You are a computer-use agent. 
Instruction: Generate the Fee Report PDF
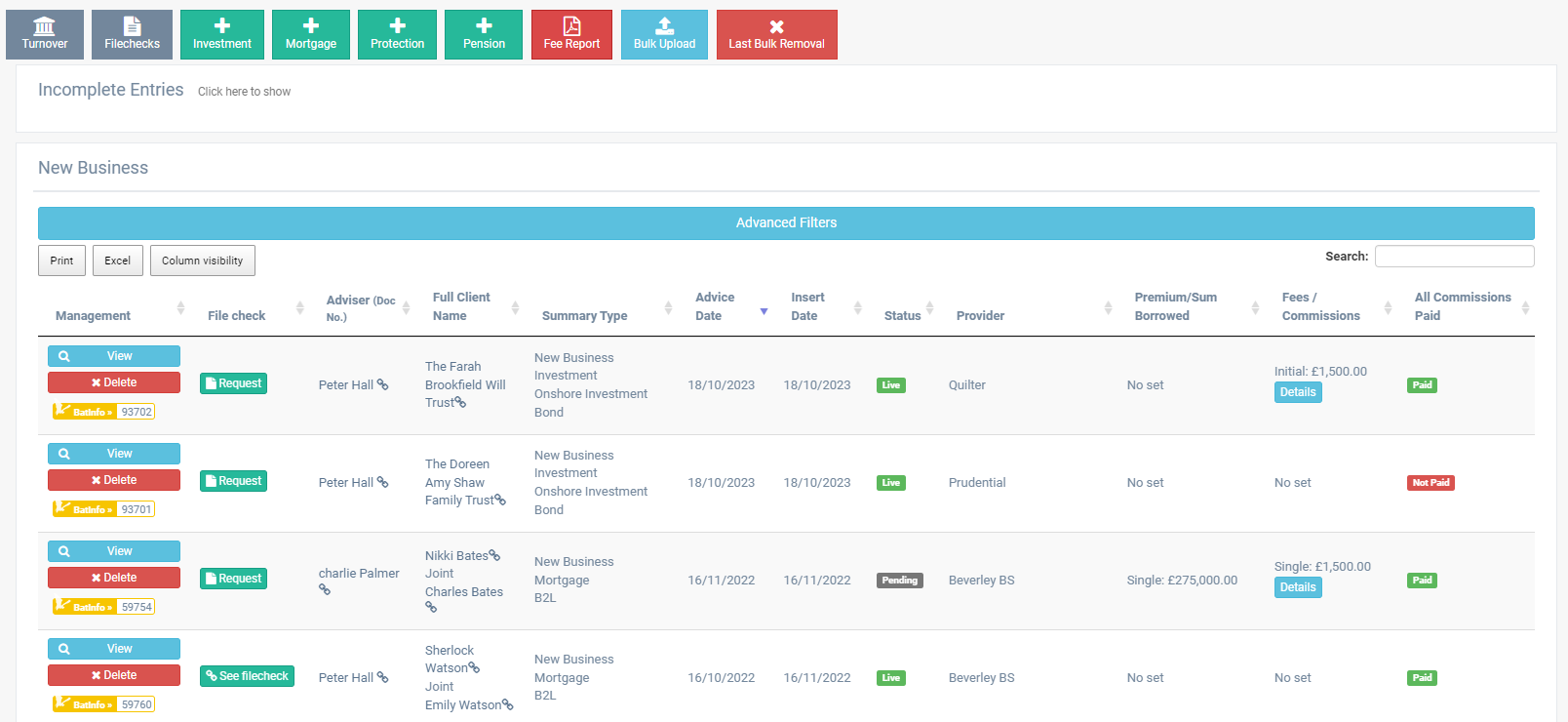(571, 35)
